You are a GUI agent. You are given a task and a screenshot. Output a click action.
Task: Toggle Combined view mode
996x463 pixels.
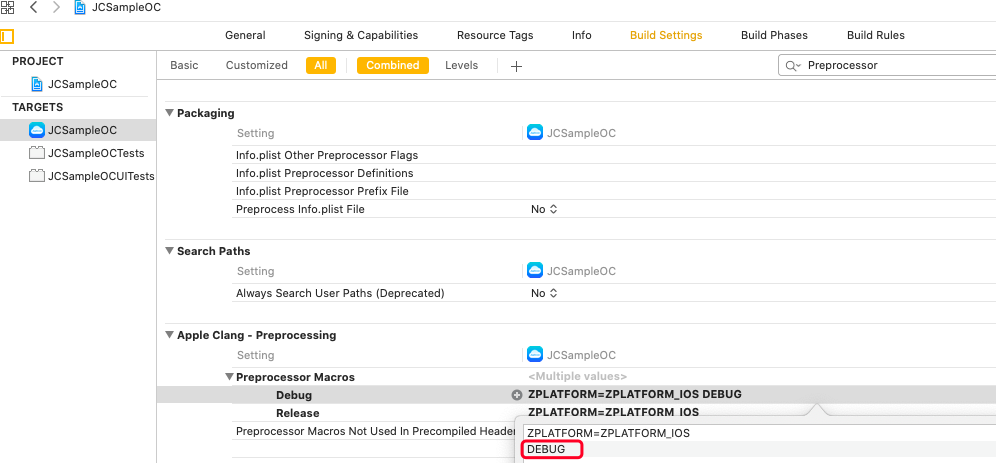pyautogui.click(x=393, y=65)
